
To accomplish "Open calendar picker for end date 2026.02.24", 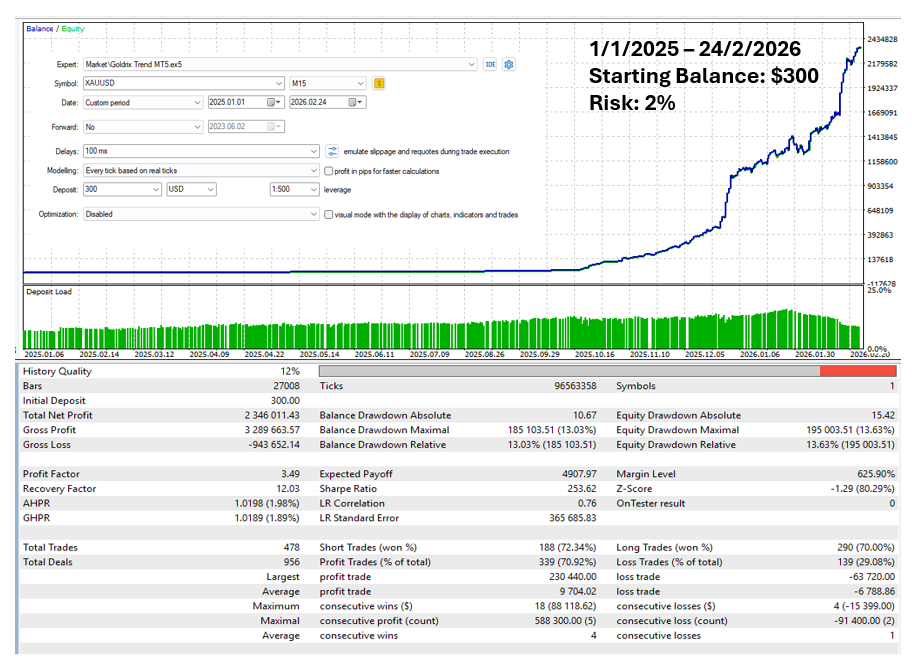I will [354, 102].
